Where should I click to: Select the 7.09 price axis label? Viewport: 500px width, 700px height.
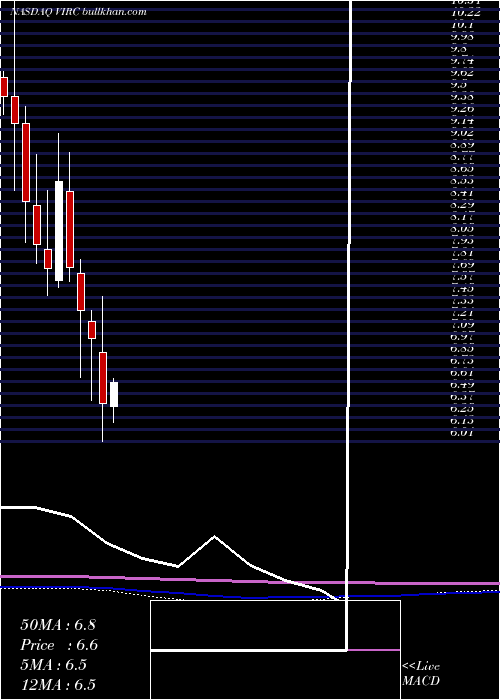point(462,325)
